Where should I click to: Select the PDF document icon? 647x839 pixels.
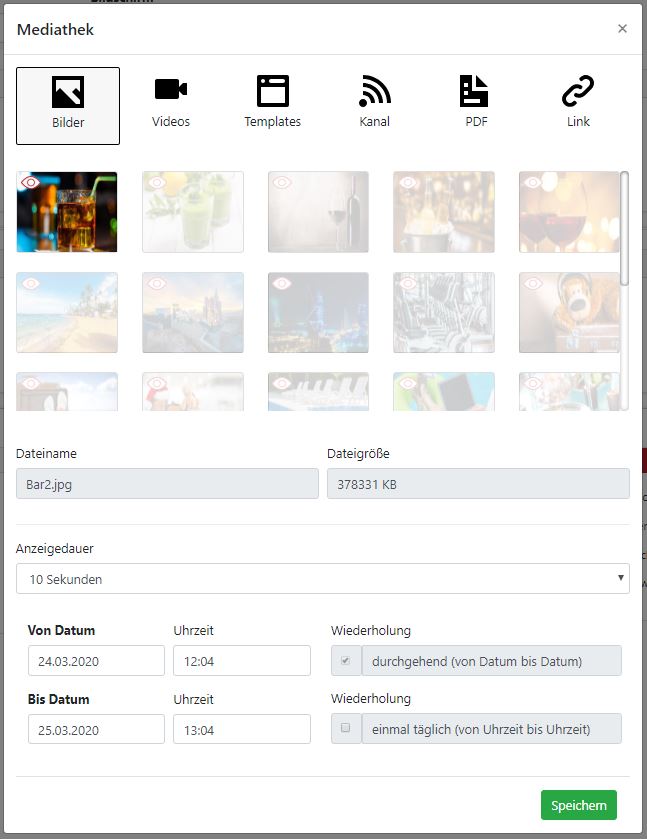point(474,91)
